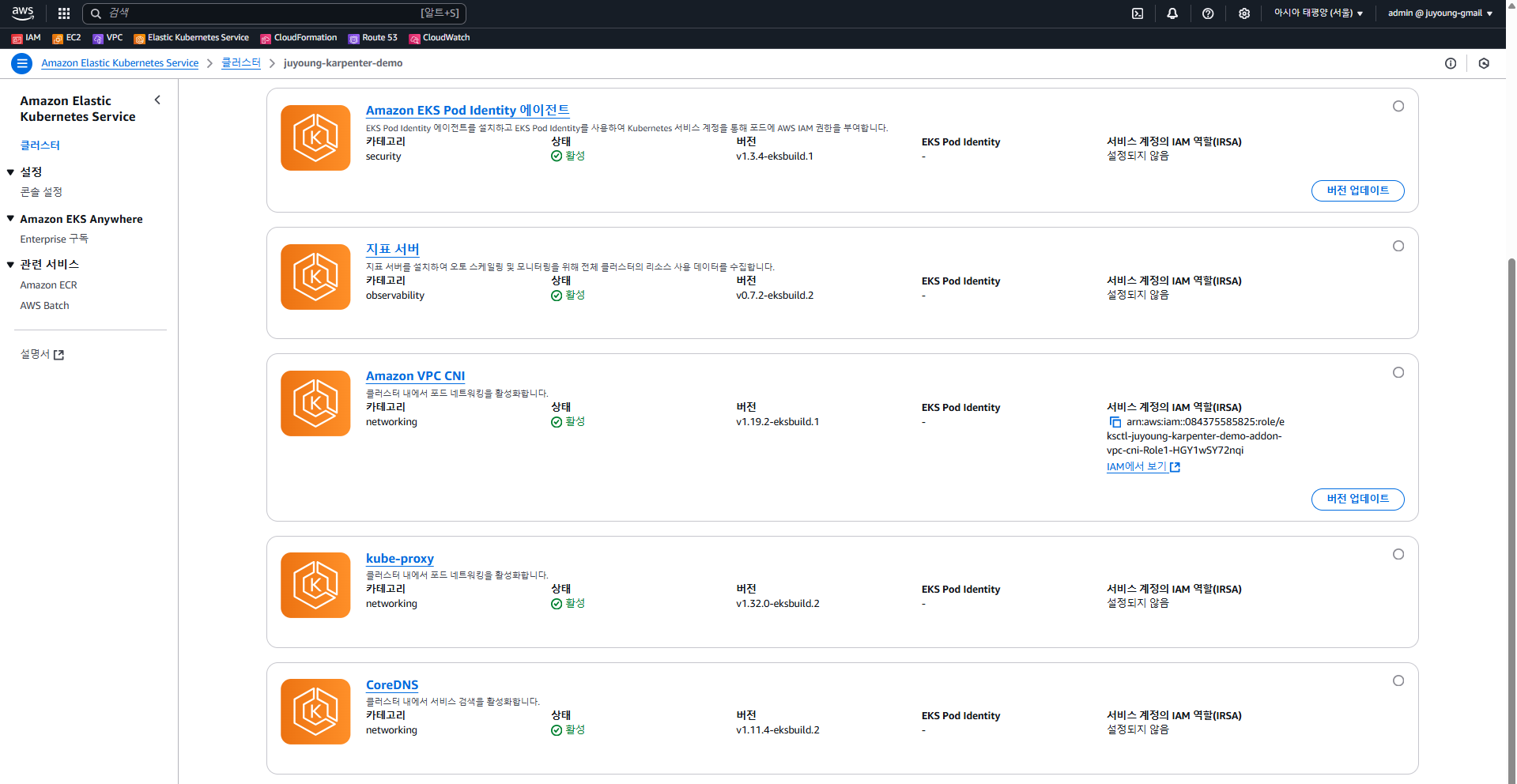Focus the top 검색 search field
The image size is (1517, 784).
point(274,13)
